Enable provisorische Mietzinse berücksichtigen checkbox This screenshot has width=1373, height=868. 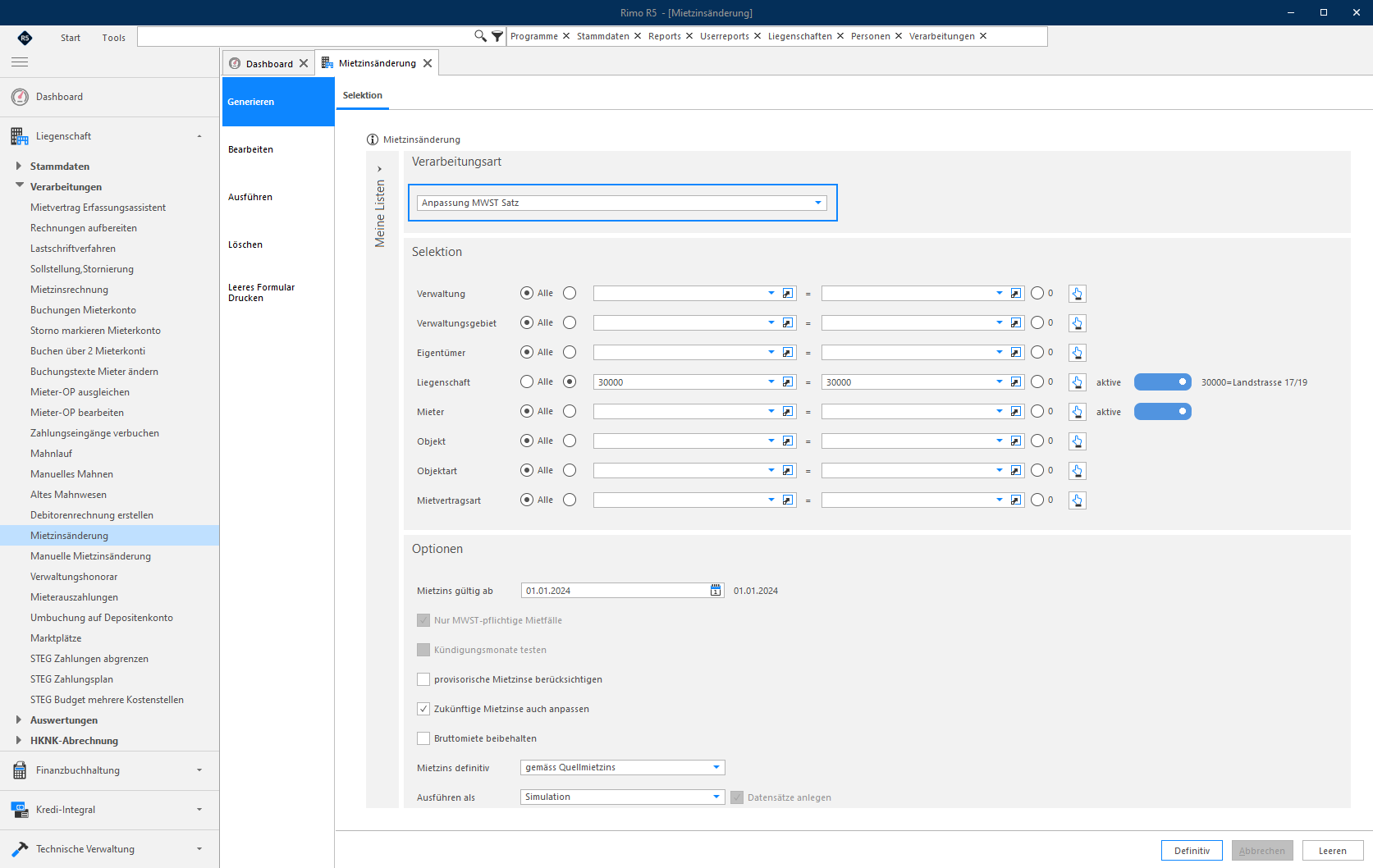point(423,679)
